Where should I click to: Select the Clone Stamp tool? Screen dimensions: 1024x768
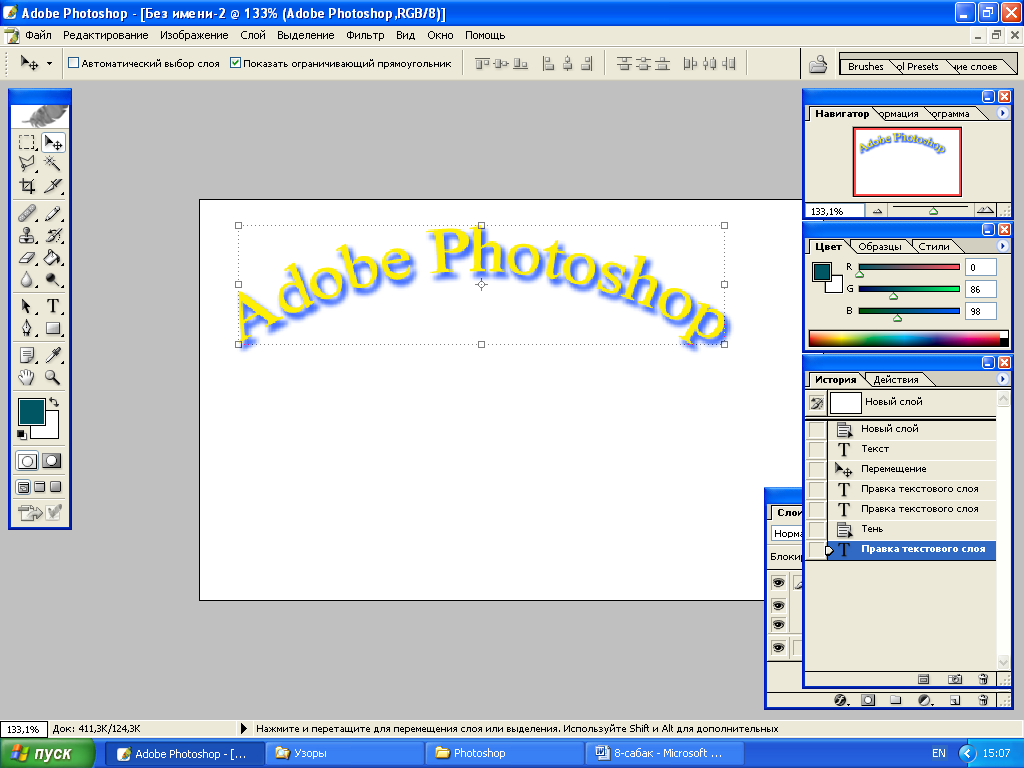pyautogui.click(x=27, y=235)
